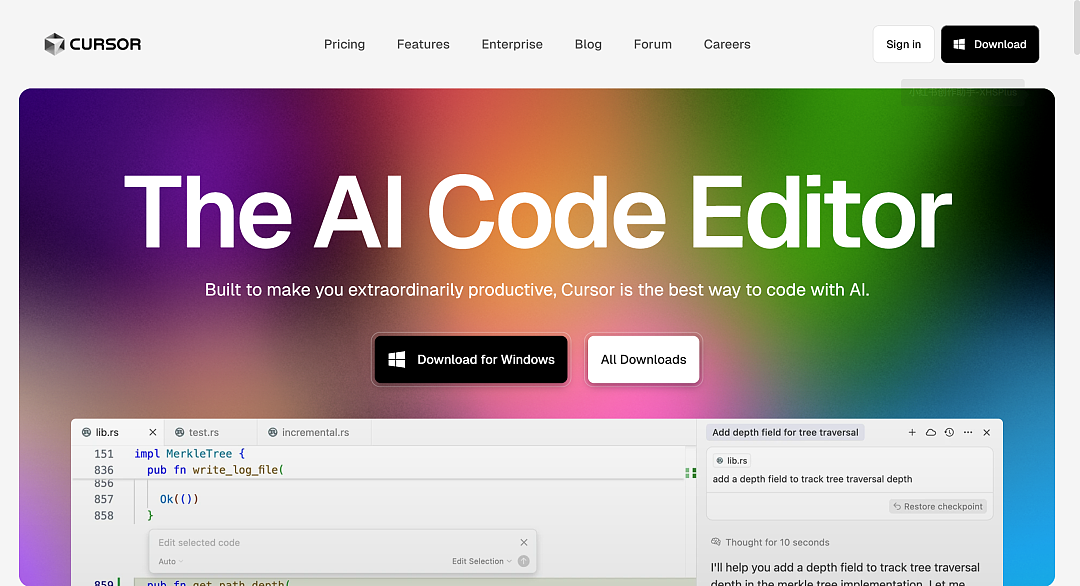Screen dimensions: 1080x586
Task: Click the green diff markers beside the editor
Action: click(691, 473)
